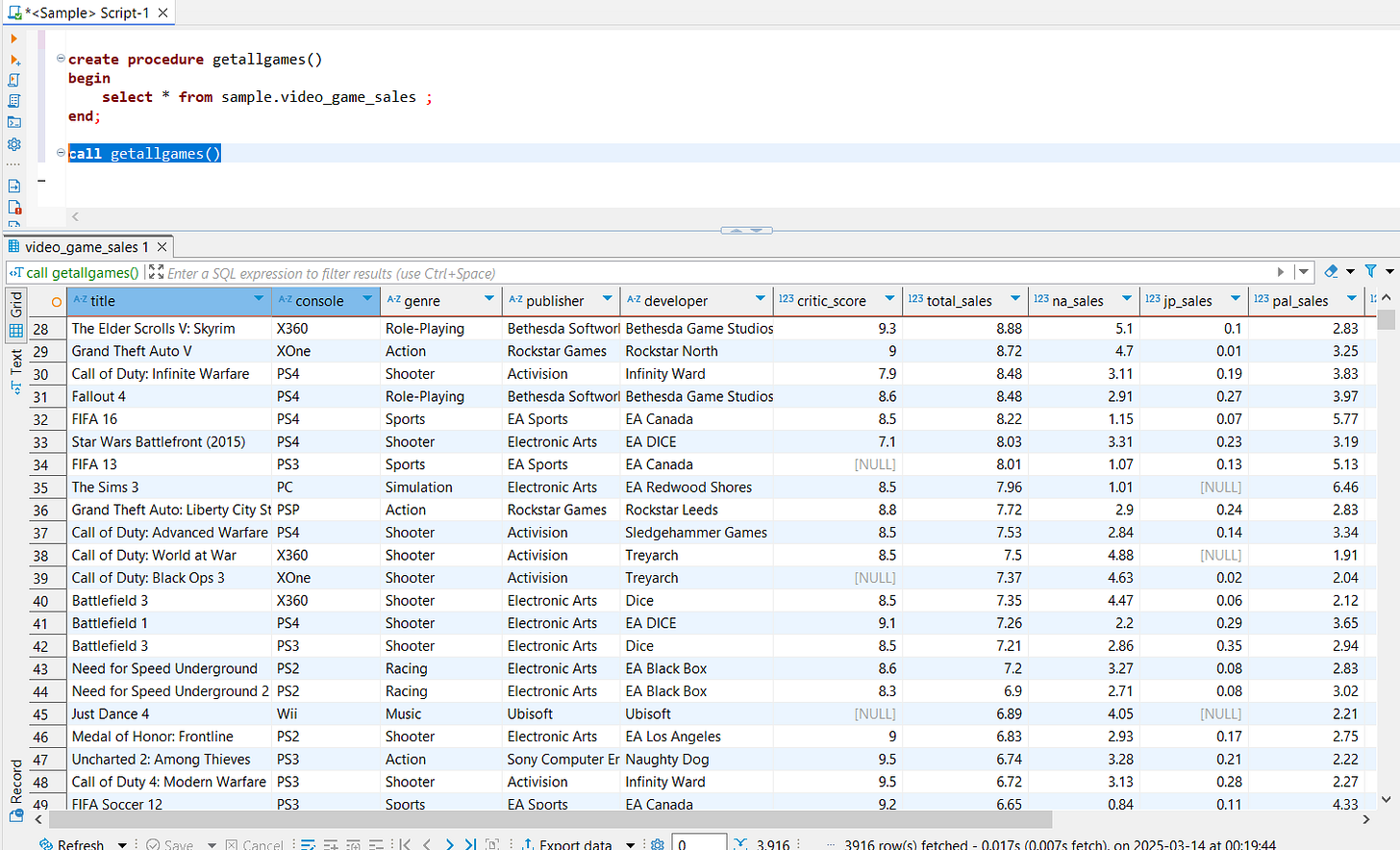
Task: Go to previous row arrow icon
Action: point(427,844)
